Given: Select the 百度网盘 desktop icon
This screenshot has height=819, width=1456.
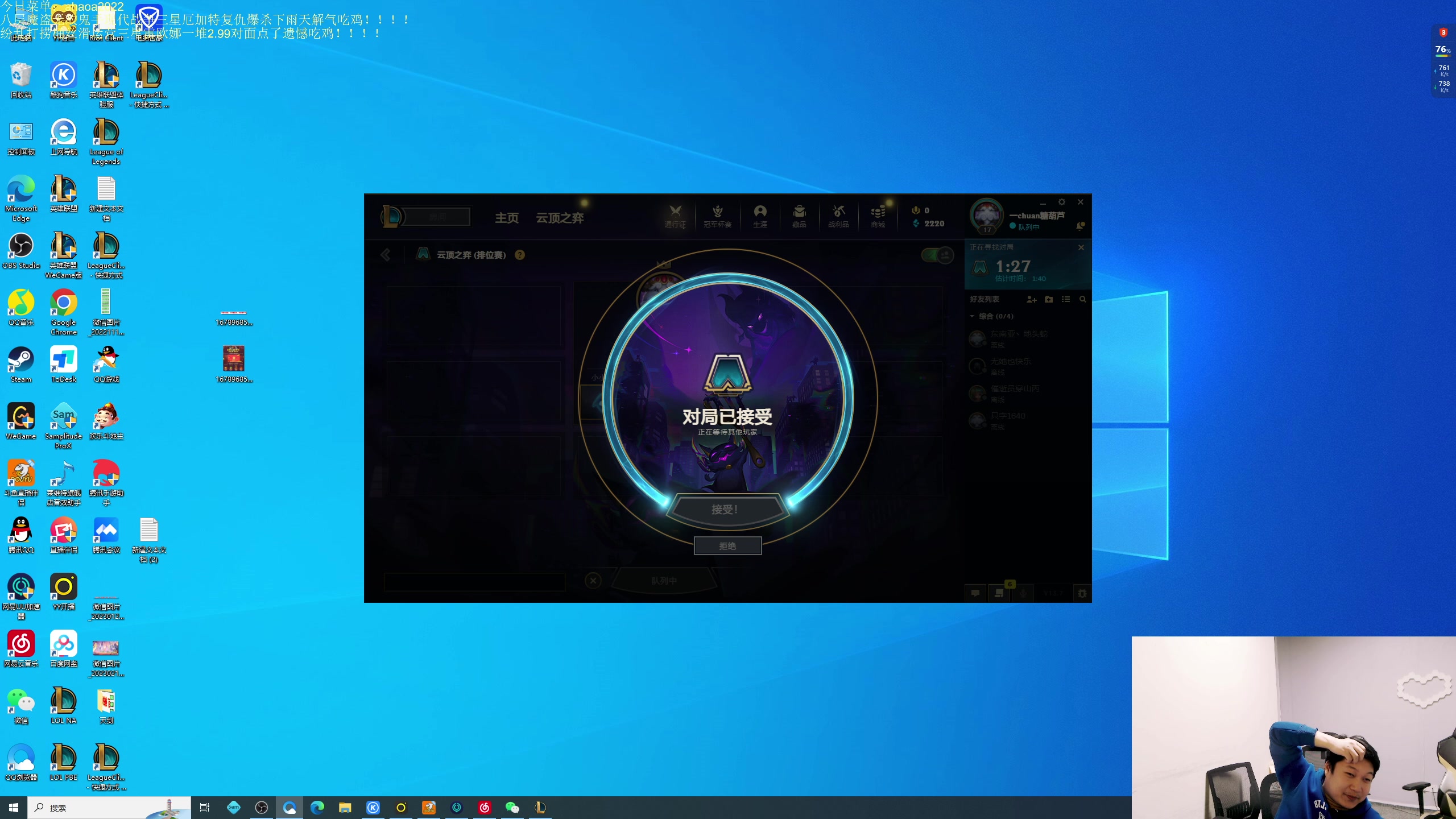Looking at the screenshot, I should click(64, 649).
